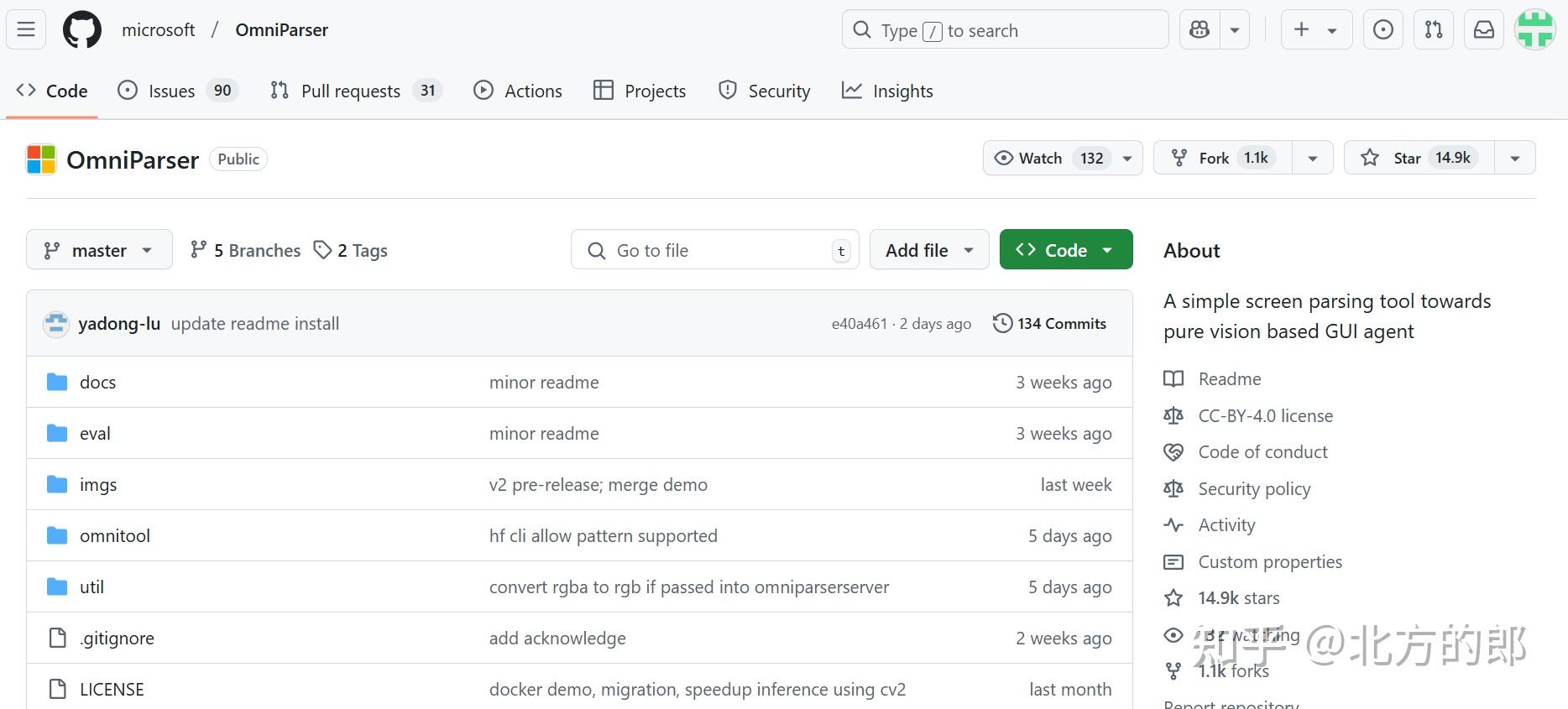Open the omnitool folder
The height and width of the screenshot is (709, 1568).
115,536
